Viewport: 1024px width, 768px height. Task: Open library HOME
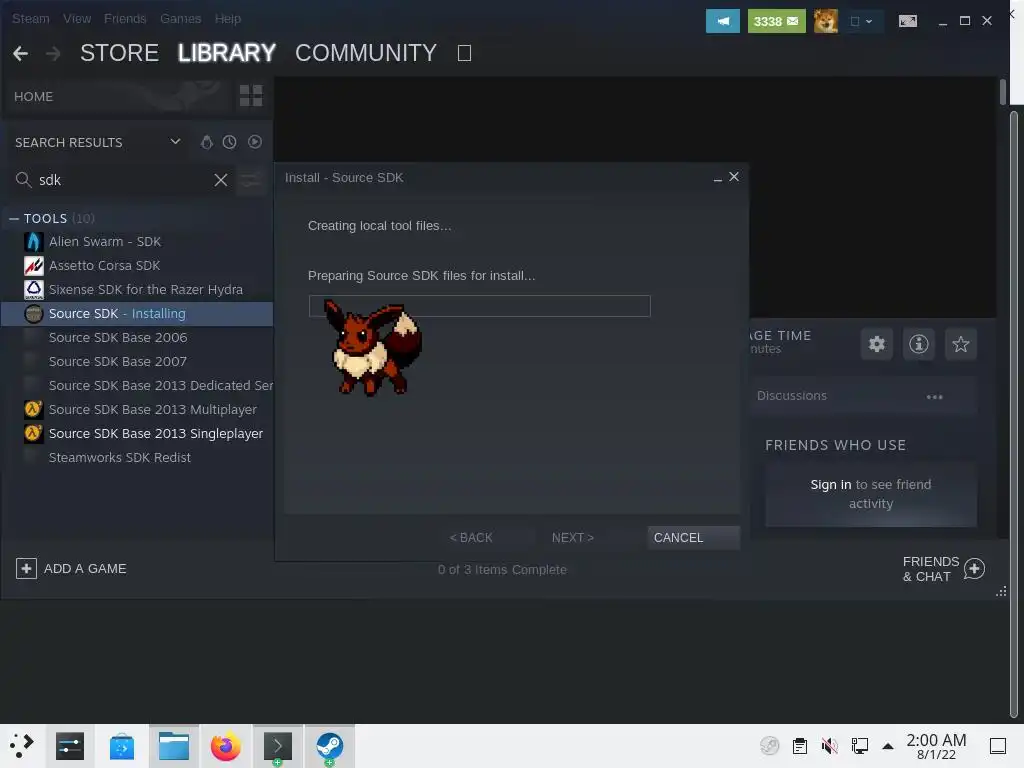coord(33,97)
